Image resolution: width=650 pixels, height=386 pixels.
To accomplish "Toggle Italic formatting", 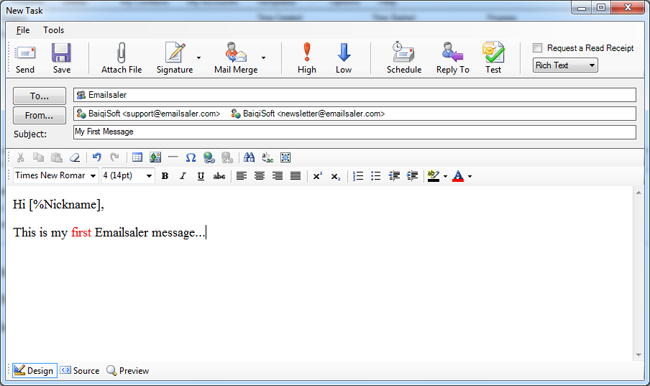I will tap(183, 176).
